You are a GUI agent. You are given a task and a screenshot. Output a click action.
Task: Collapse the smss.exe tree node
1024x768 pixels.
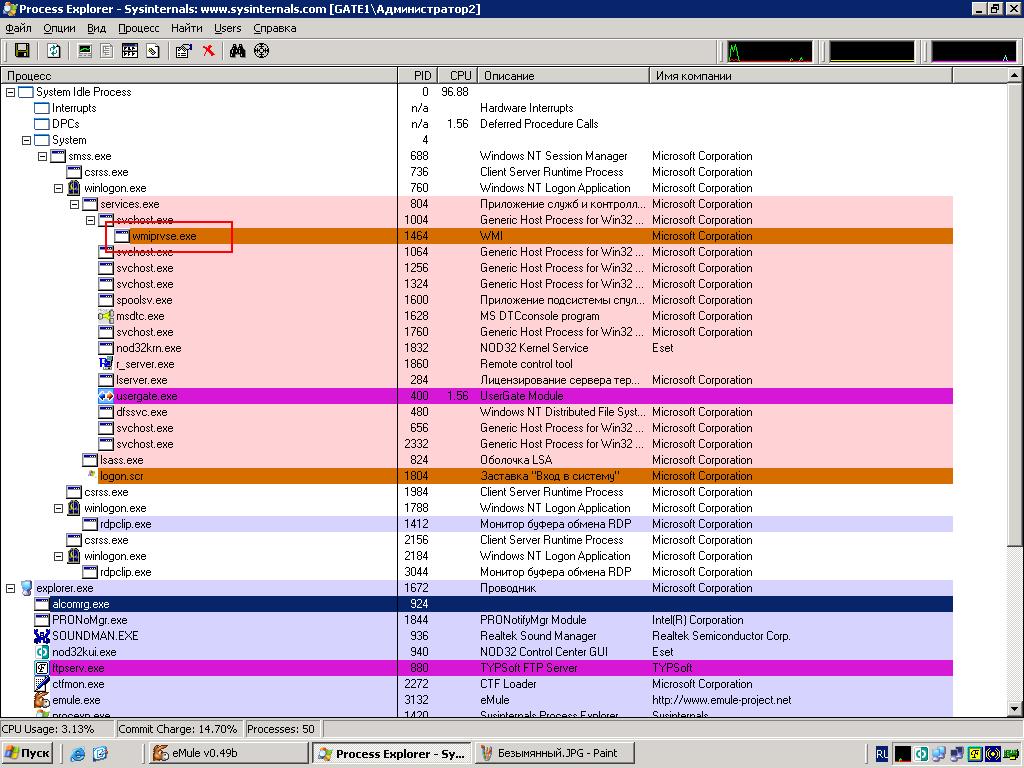click(x=42, y=157)
